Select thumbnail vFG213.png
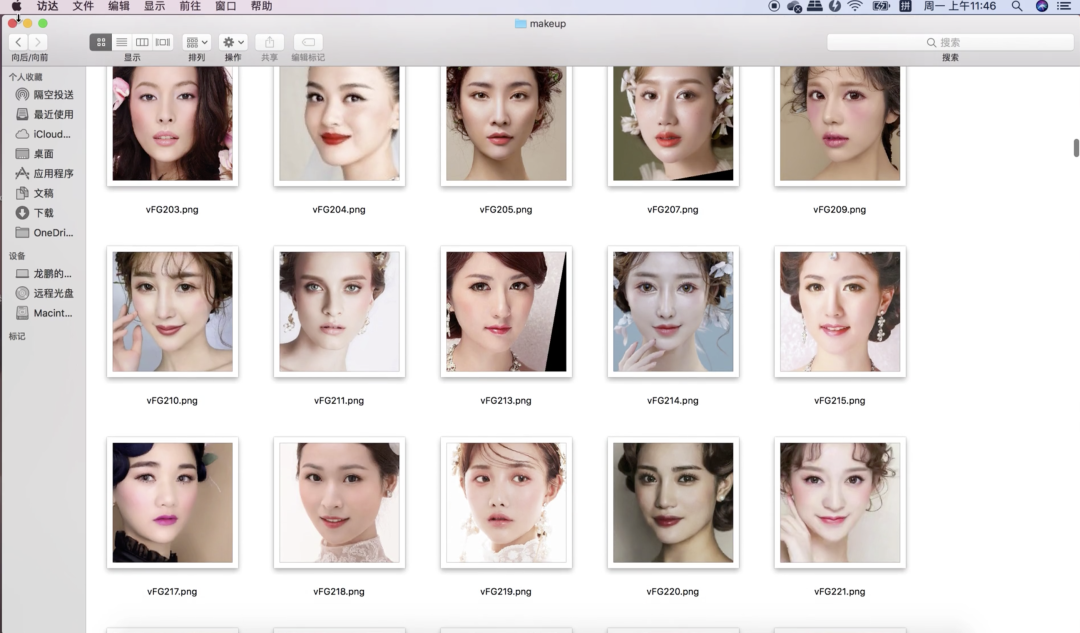 [x=506, y=311]
